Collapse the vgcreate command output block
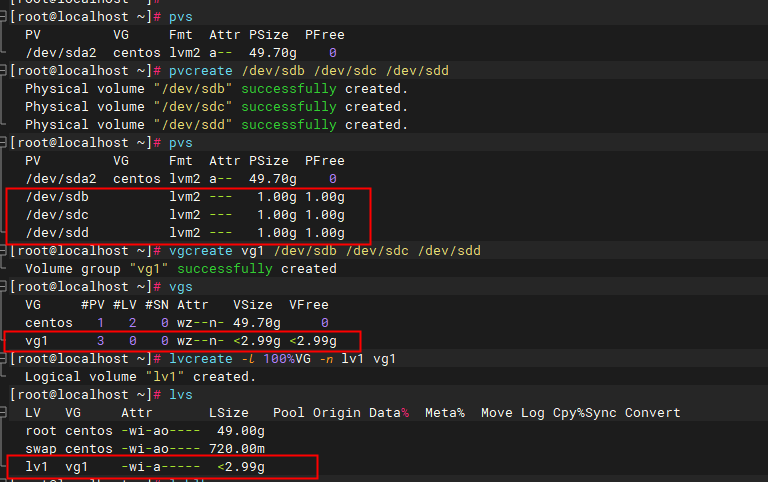Viewport: 768px width, 482px height. pyautogui.click(x=3, y=251)
